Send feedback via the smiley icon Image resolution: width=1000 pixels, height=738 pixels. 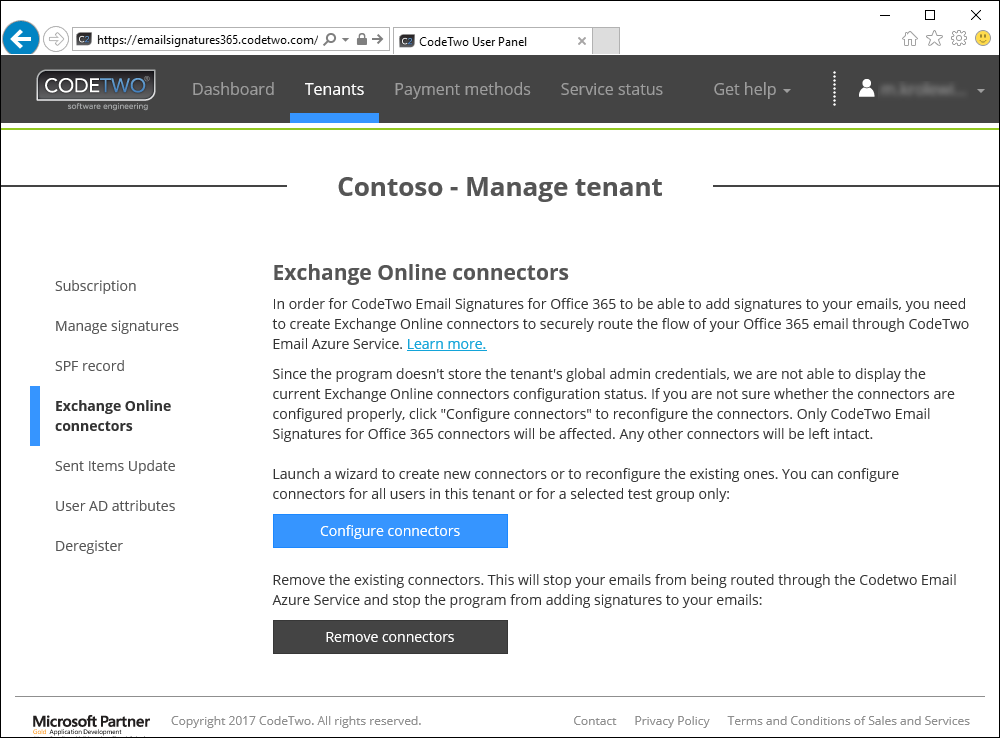tap(981, 37)
